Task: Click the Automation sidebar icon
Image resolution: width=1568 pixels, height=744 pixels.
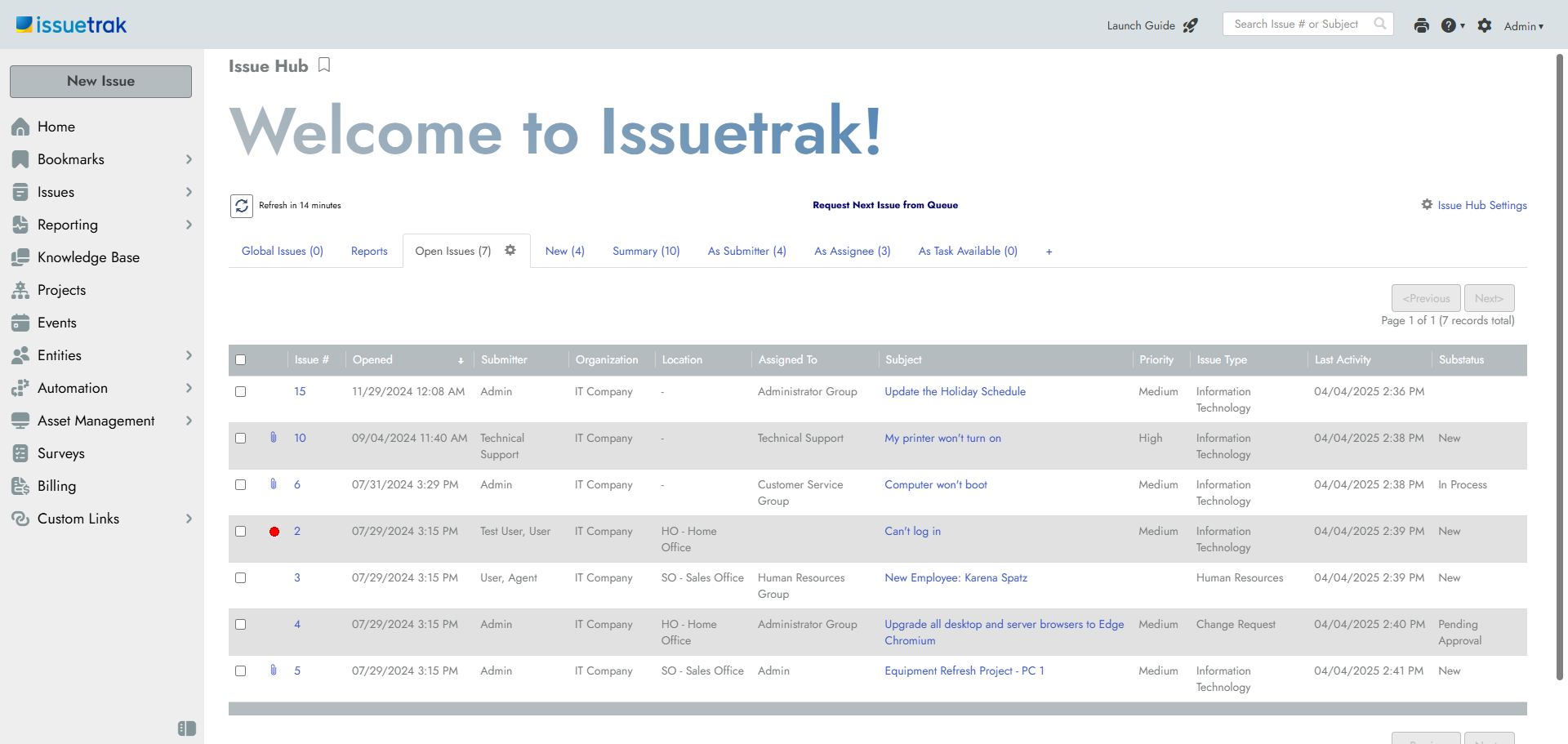Action: pyautogui.click(x=20, y=388)
